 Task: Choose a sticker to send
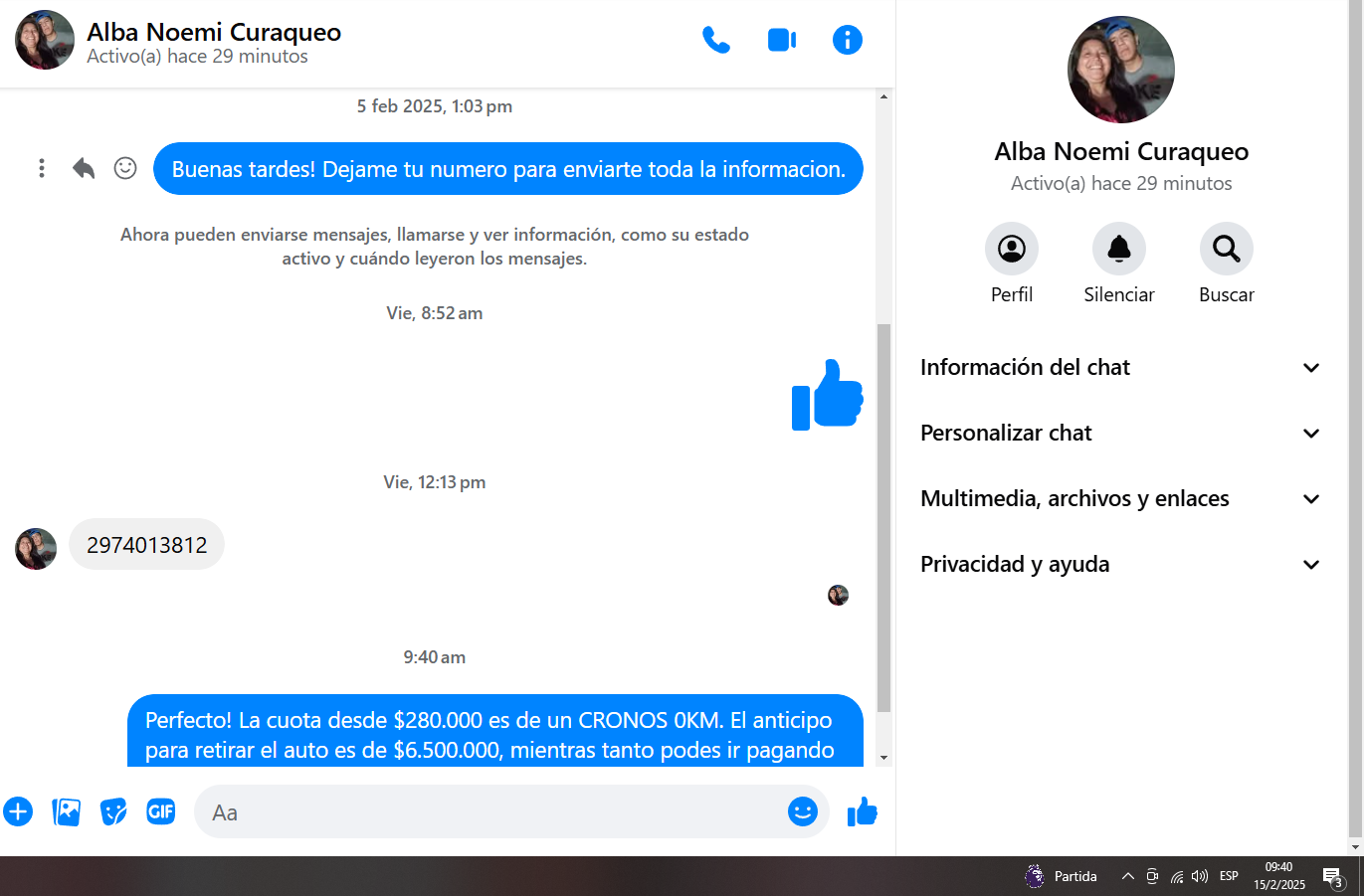[x=113, y=811]
